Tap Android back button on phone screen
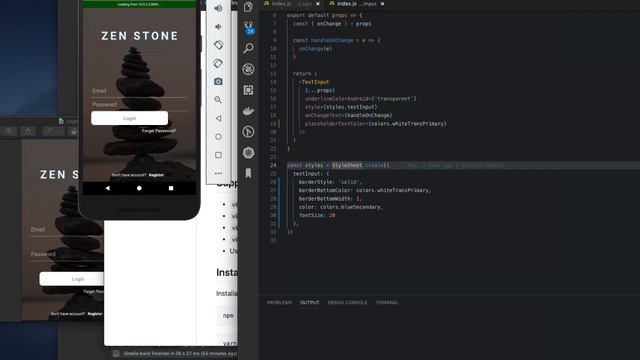The height and width of the screenshot is (360, 640). [x=108, y=188]
